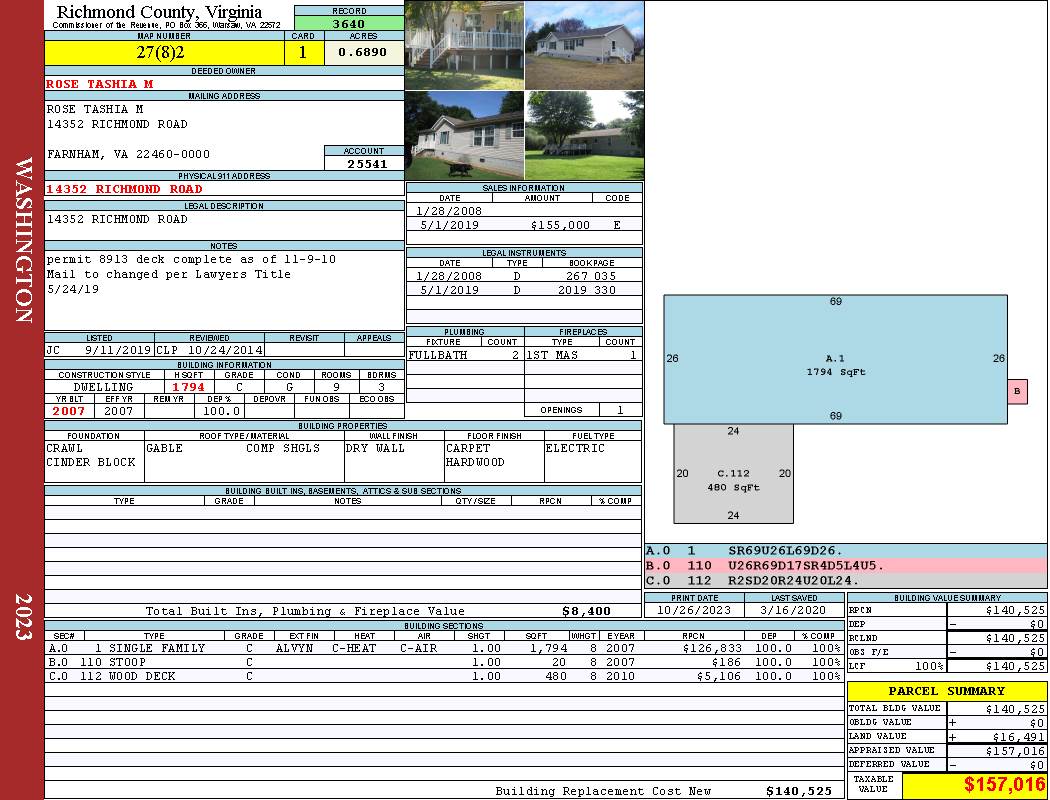Click the green record number 3640 field

point(349,23)
